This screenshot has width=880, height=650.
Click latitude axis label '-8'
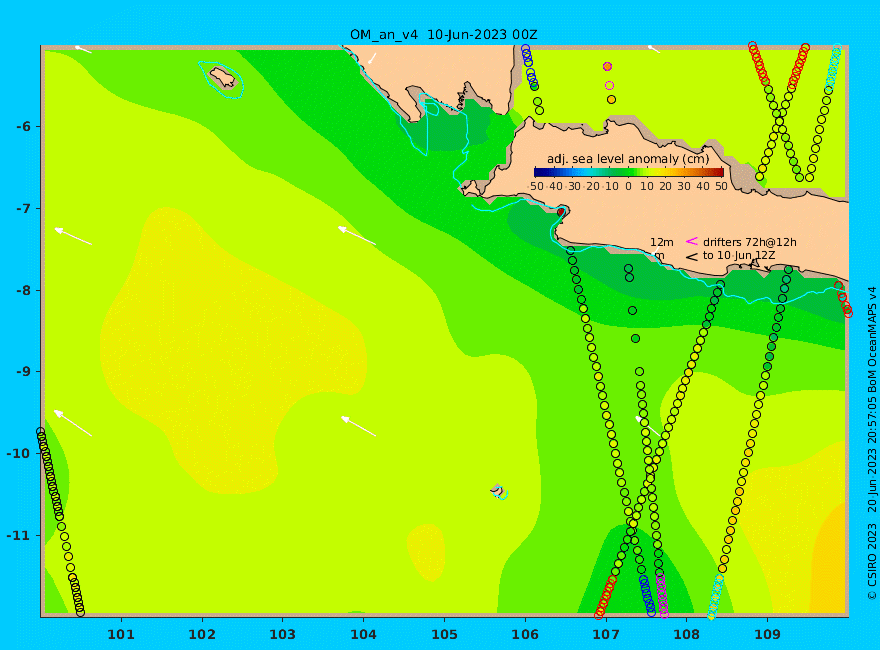(23, 290)
